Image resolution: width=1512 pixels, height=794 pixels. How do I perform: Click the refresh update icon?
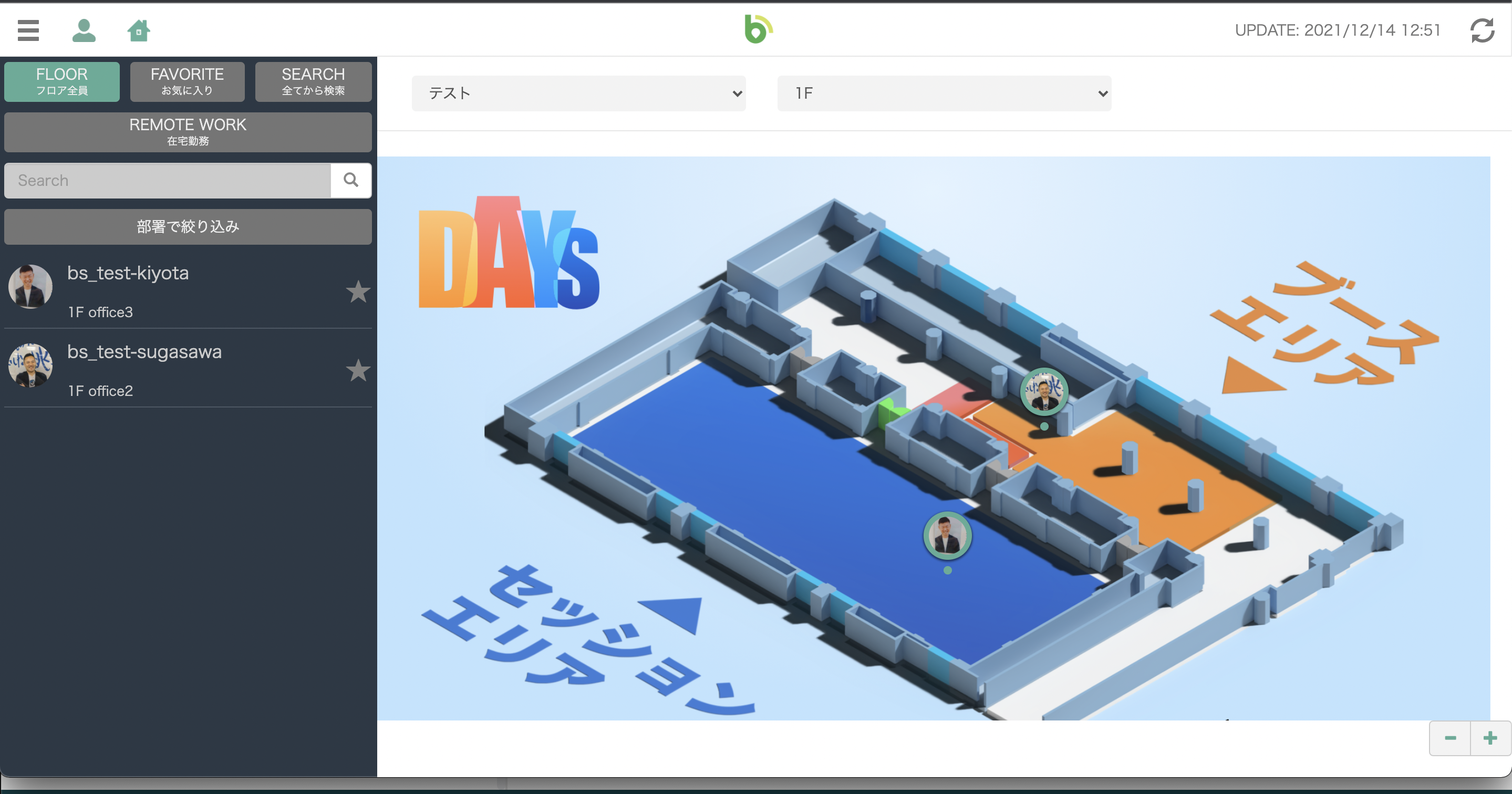[x=1482, y=30]
